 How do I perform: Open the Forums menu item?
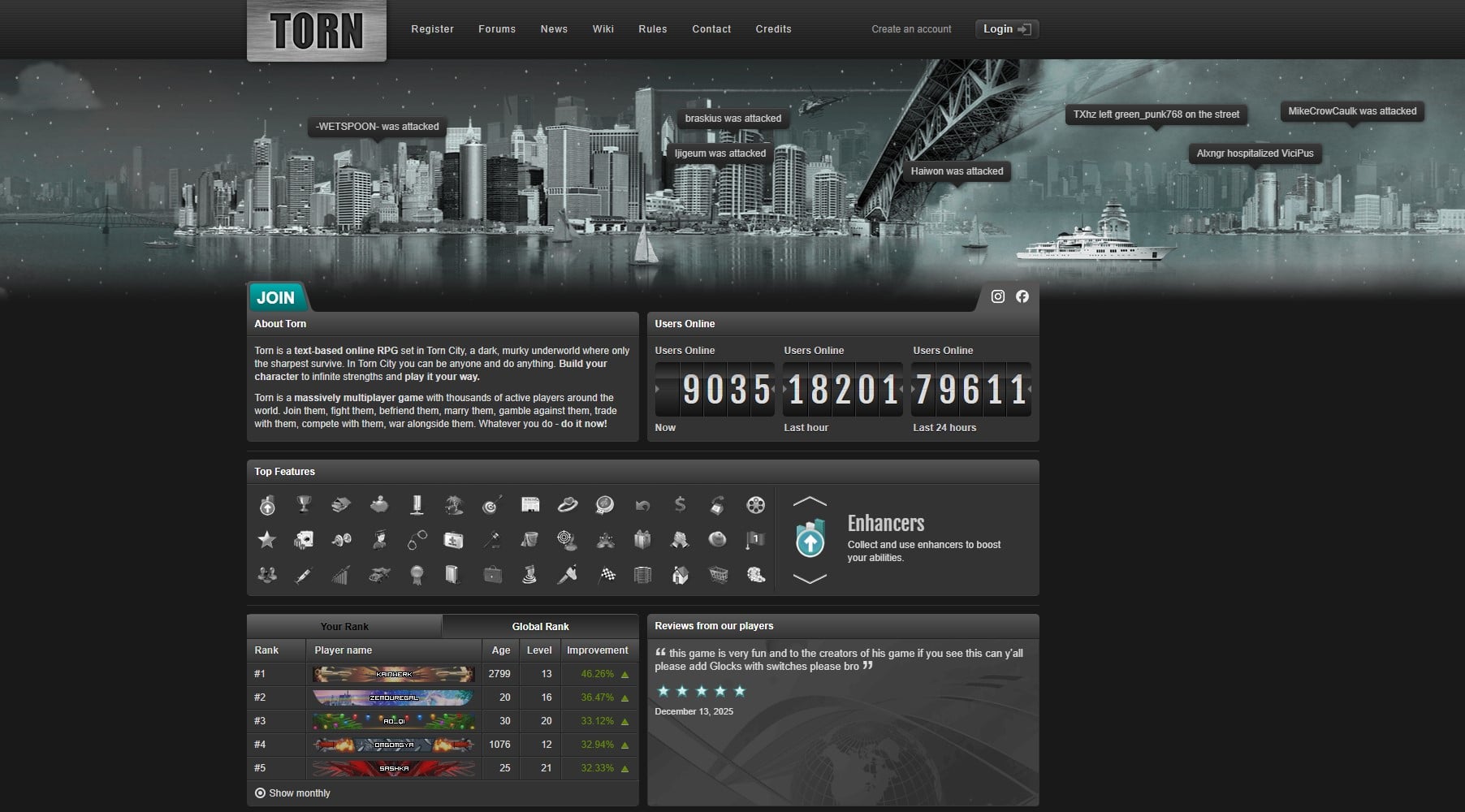[496, 28]
